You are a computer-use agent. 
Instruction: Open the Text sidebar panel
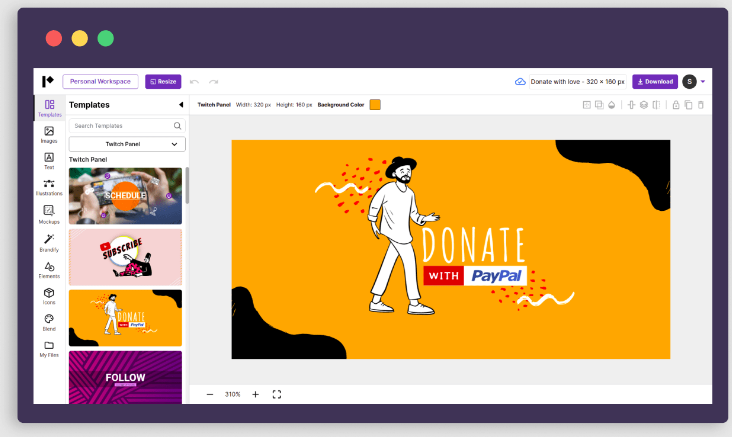[x=49, y=161]
